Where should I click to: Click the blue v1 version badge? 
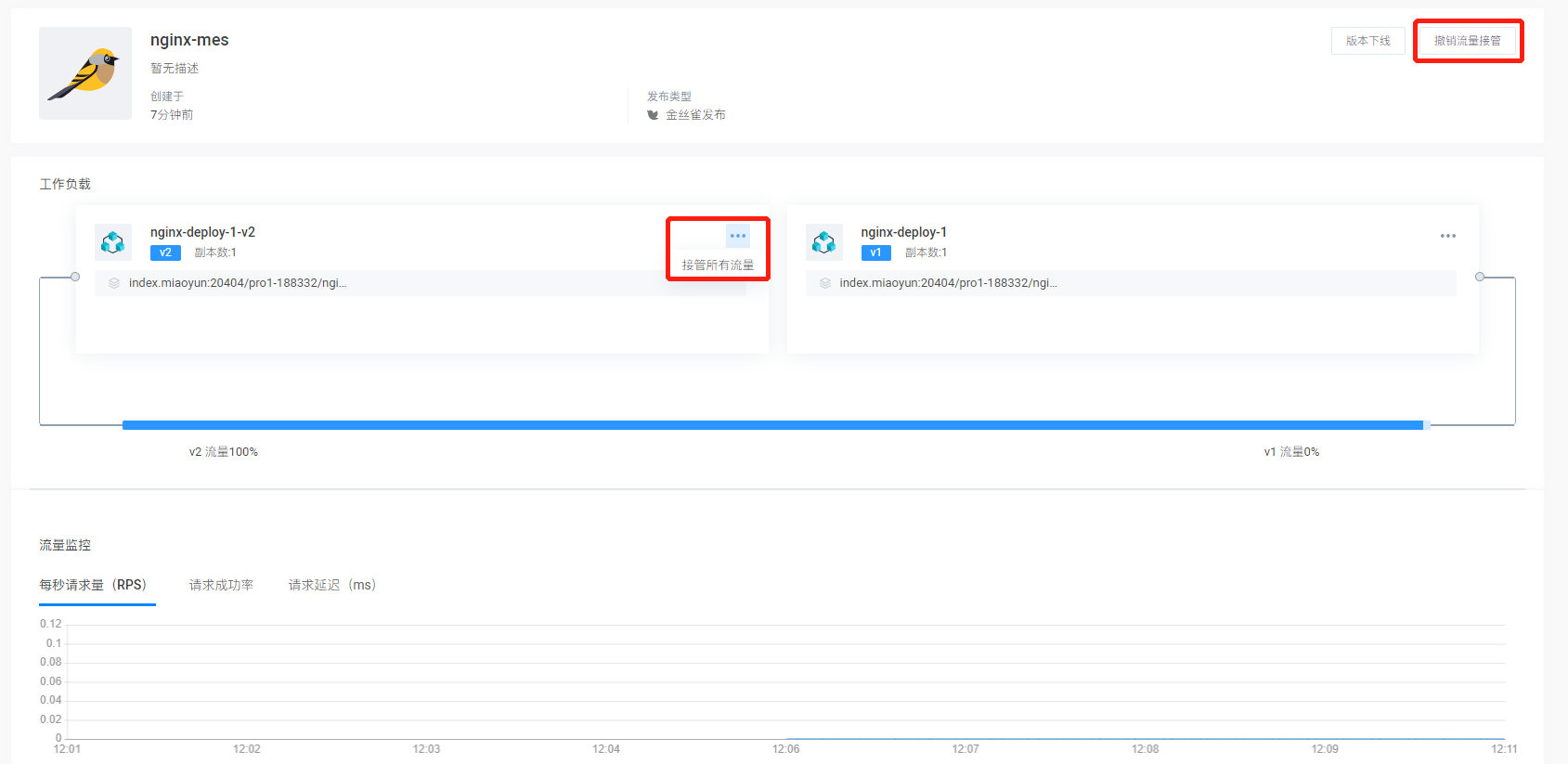pyautogui.click(x=875, y=253)
